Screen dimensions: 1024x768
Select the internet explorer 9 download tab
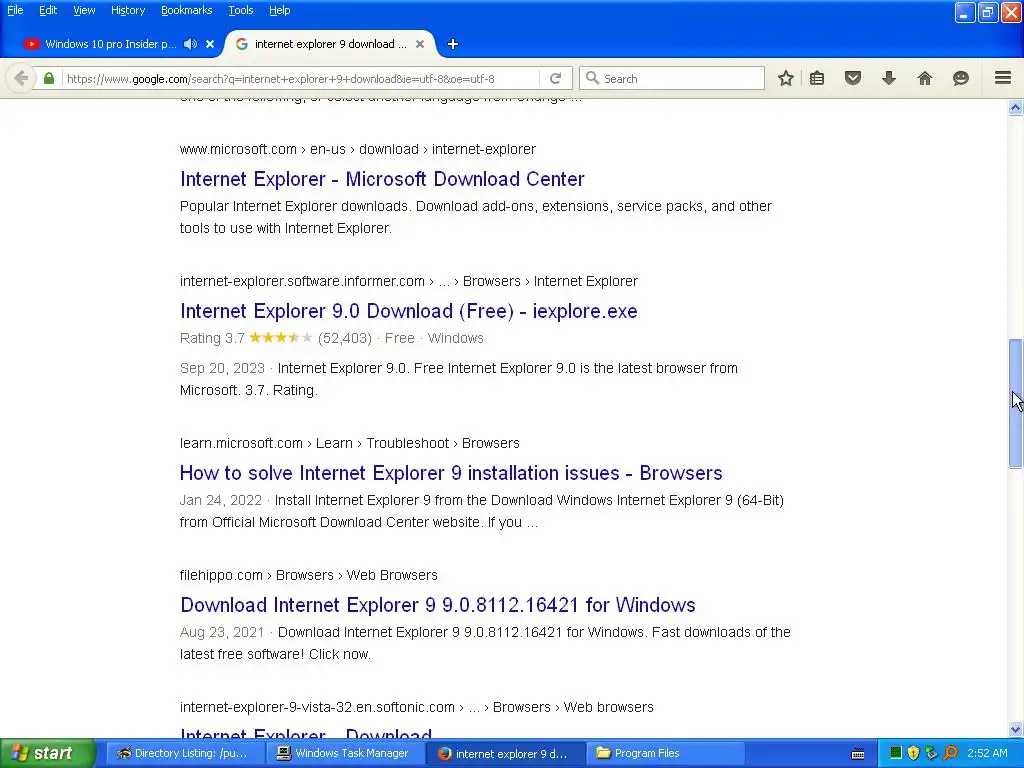coord(330,44)
